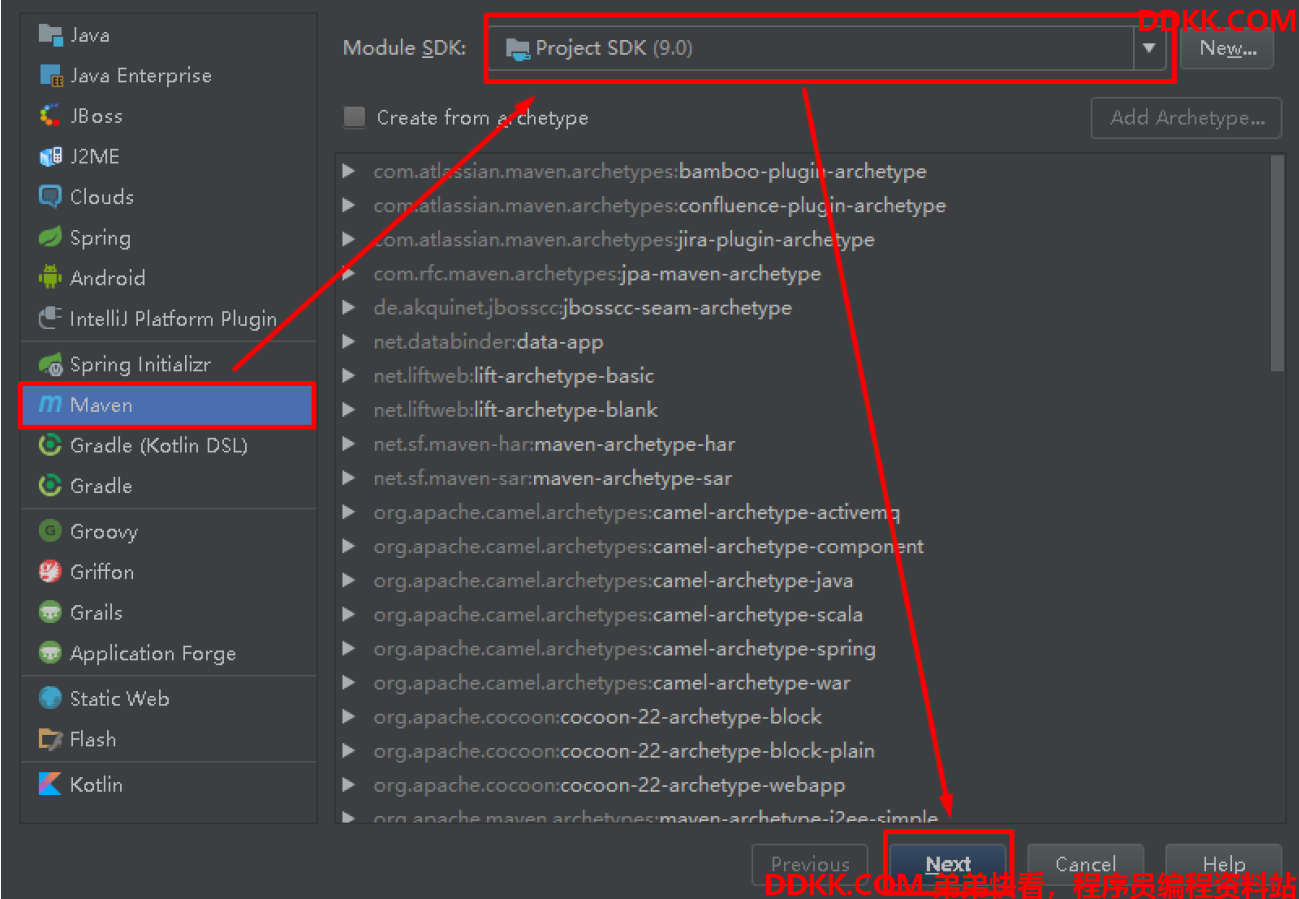Select the Android robot icon

[x=50, y=278]
